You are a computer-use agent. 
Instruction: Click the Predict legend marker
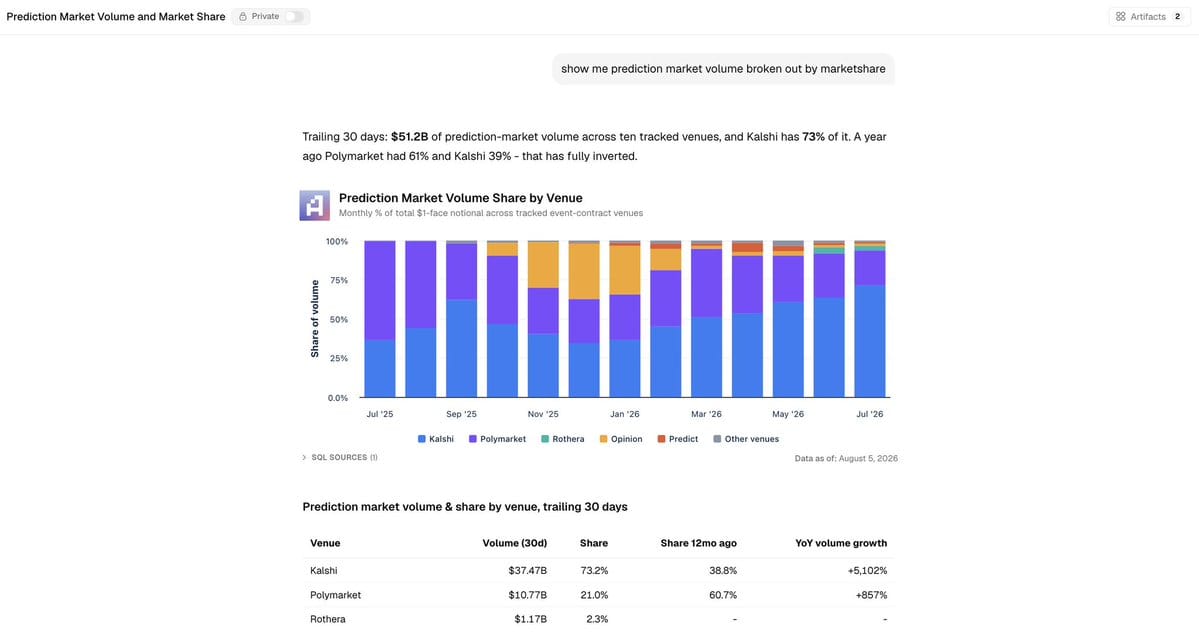(661, 439)
